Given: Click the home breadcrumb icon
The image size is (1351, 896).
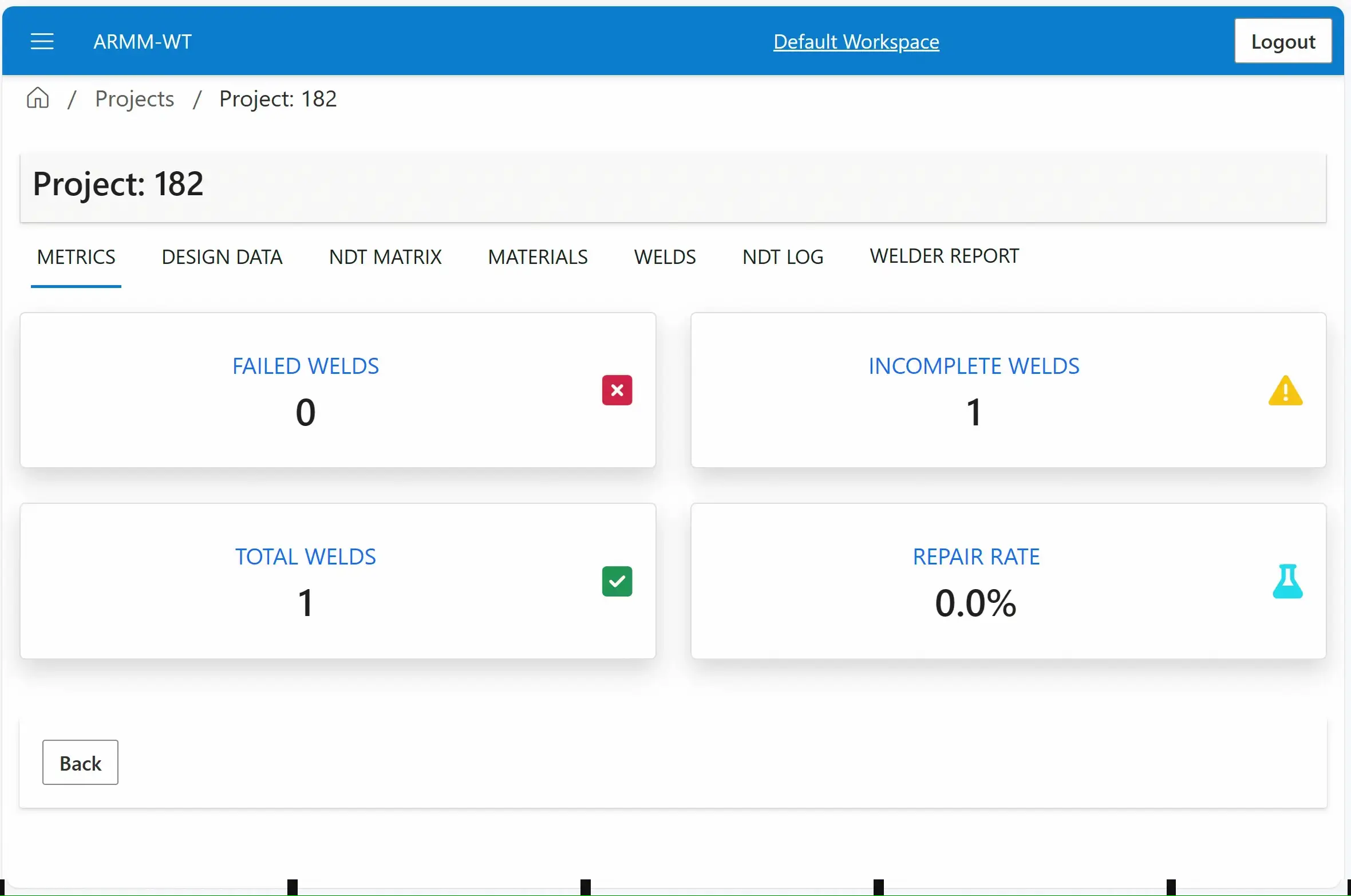Looking at the screenshot, I should [x=38, y=98].
